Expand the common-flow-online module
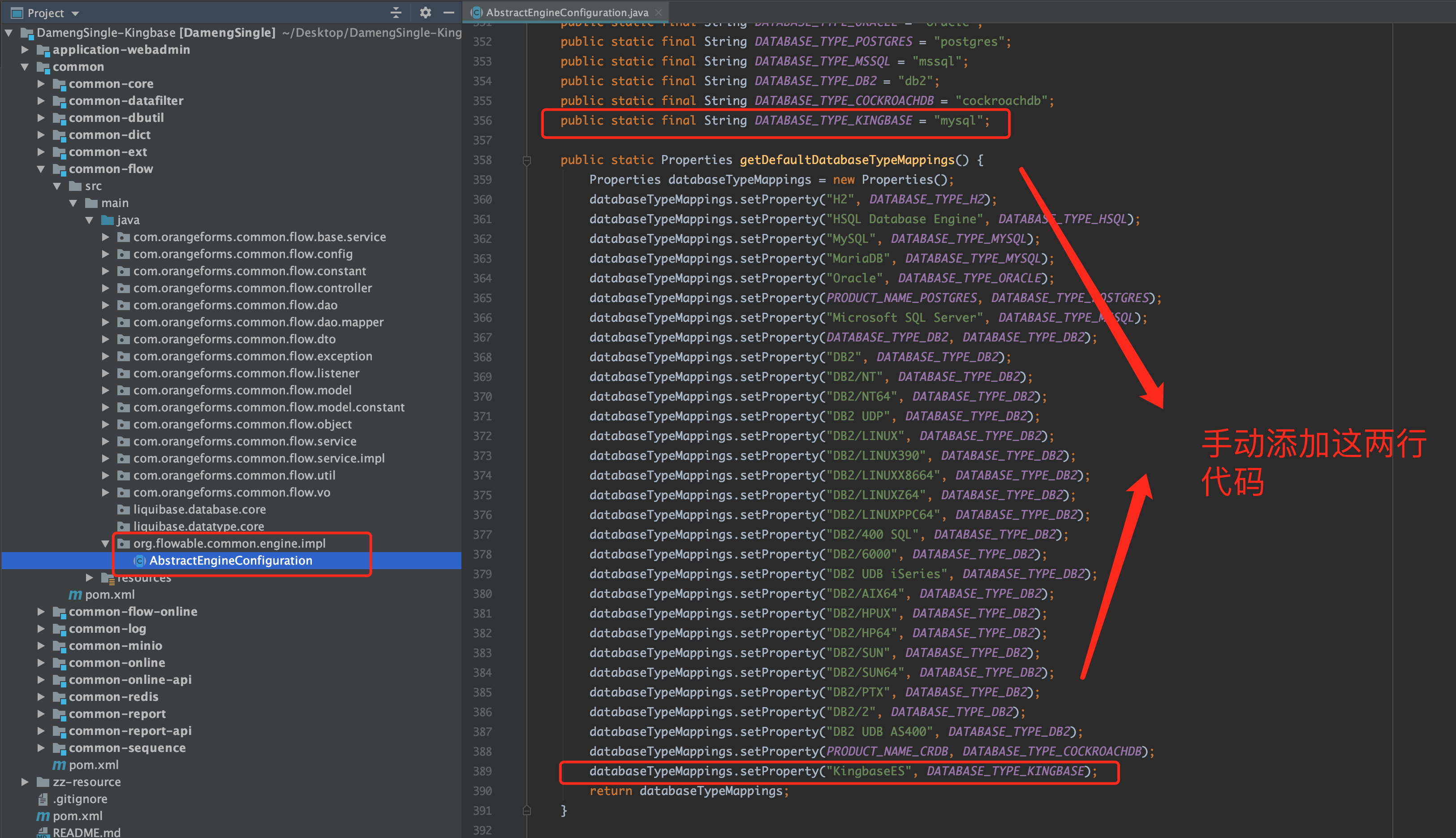1456x838 pixels. pyautogui.click(x=41, y=612)
